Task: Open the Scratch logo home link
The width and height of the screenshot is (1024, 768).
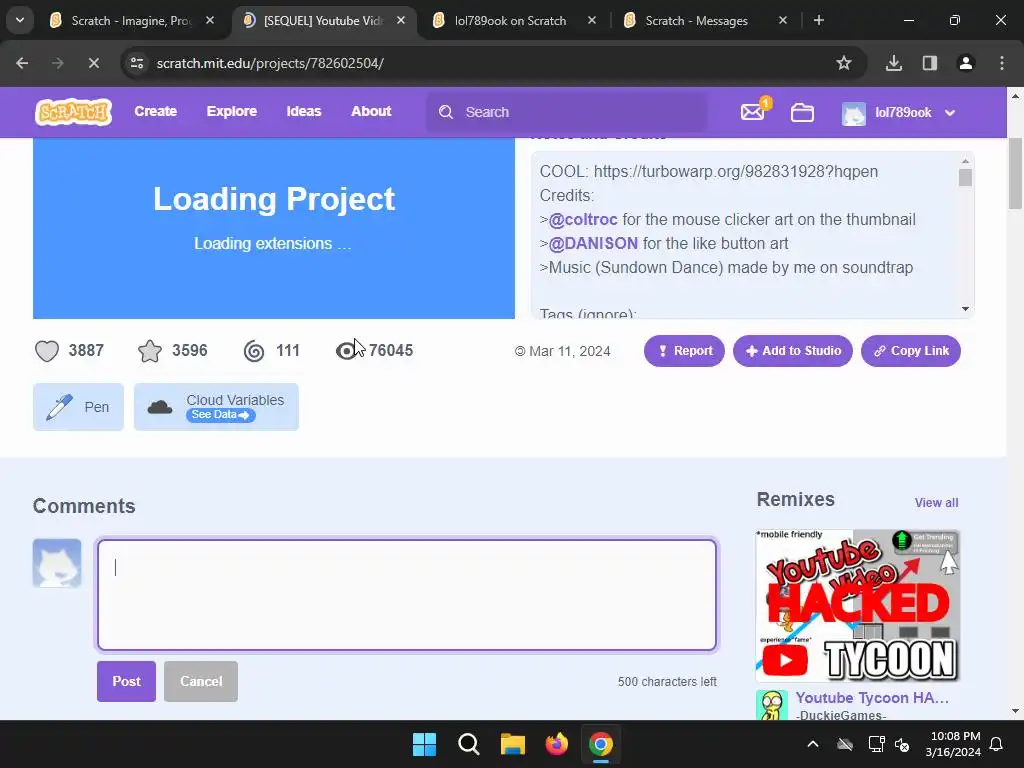Action: click(x=73, y=112)
